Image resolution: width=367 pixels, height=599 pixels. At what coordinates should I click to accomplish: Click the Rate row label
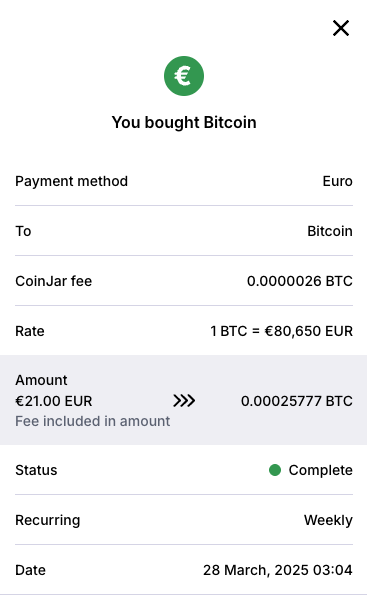coord(30,331)
